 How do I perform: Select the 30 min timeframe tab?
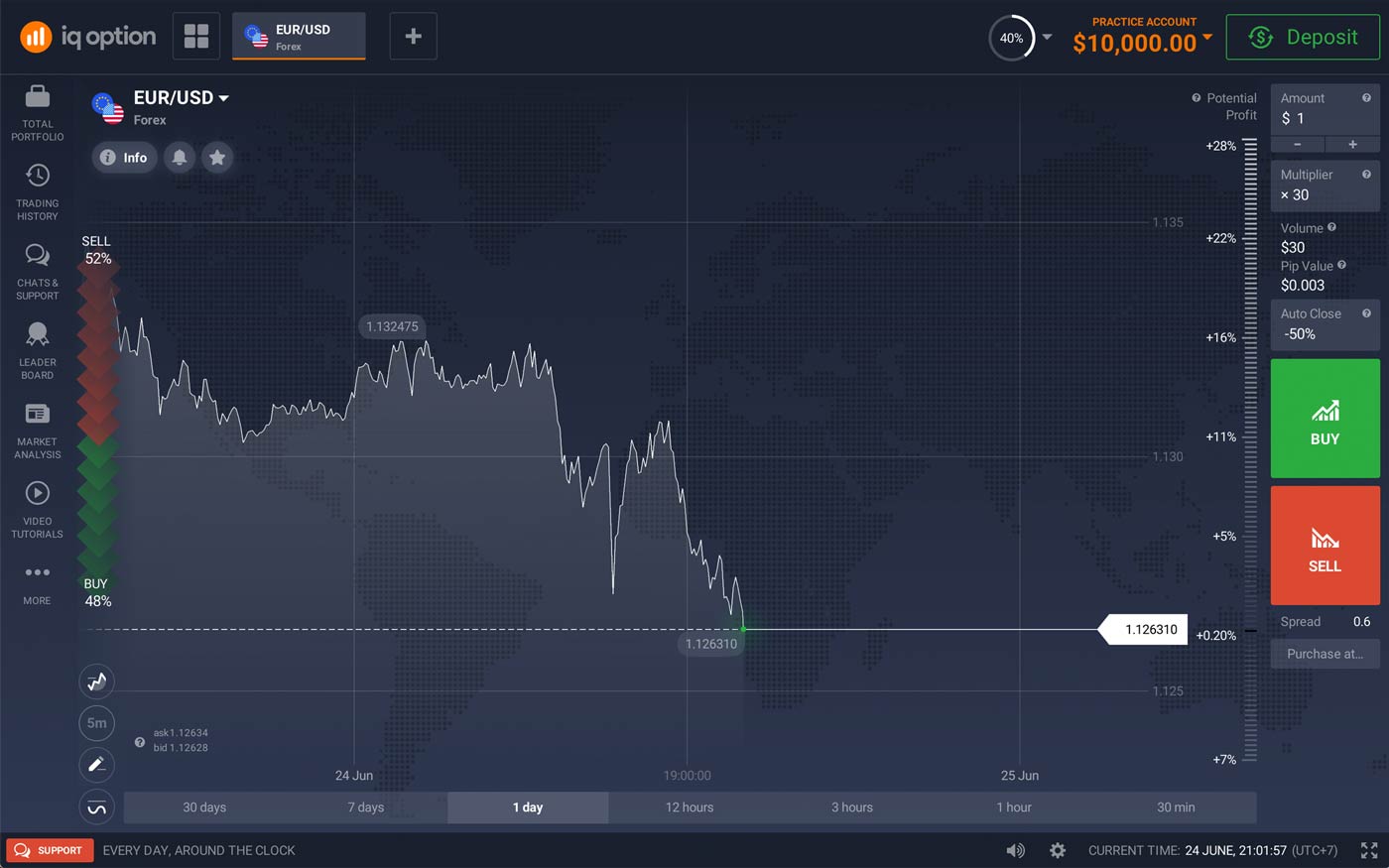(1176, 807)
